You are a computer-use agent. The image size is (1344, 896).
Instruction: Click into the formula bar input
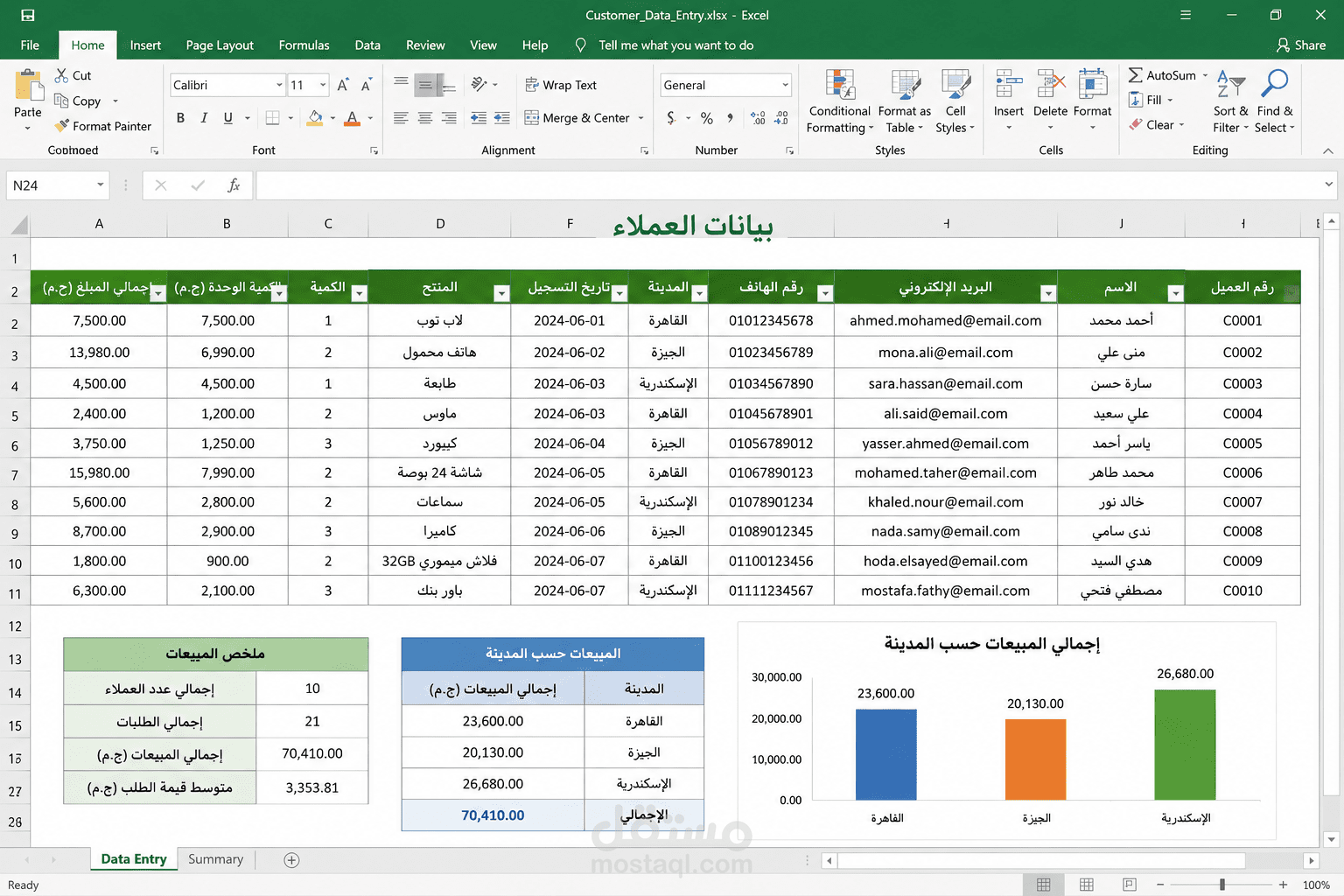click(x=787, y=185)
